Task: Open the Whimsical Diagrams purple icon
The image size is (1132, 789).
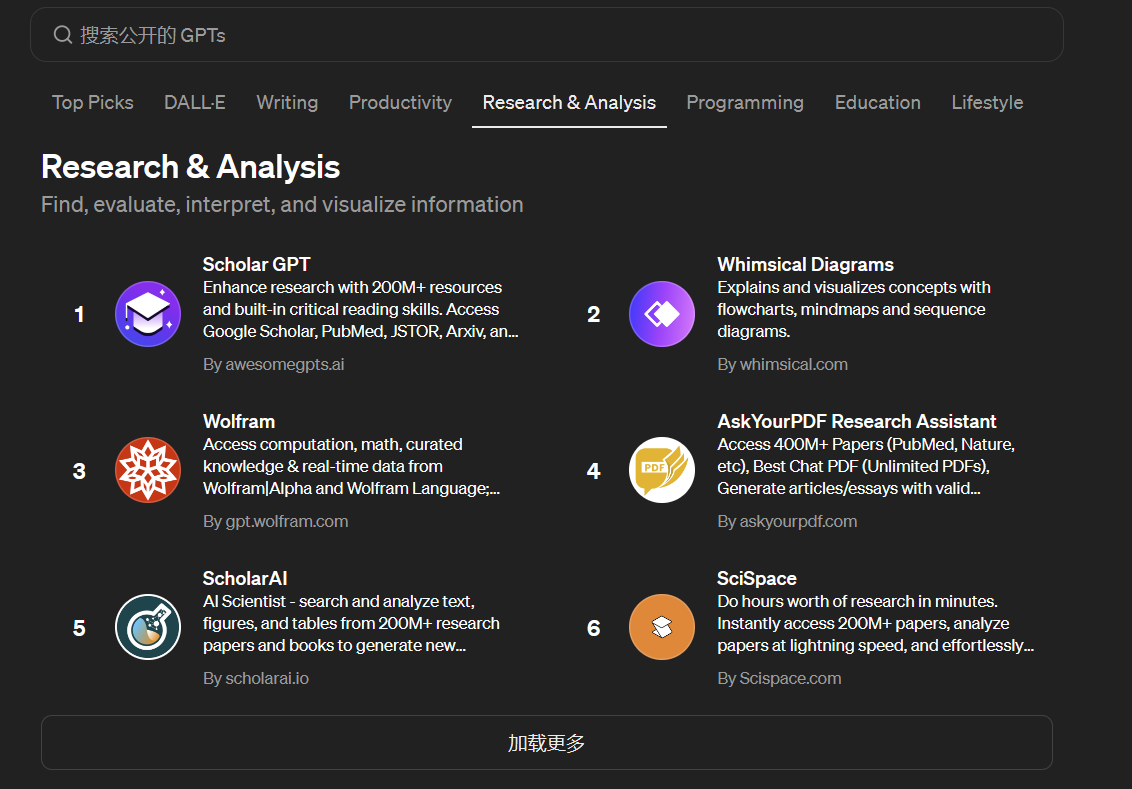Action: pos(662,314)
